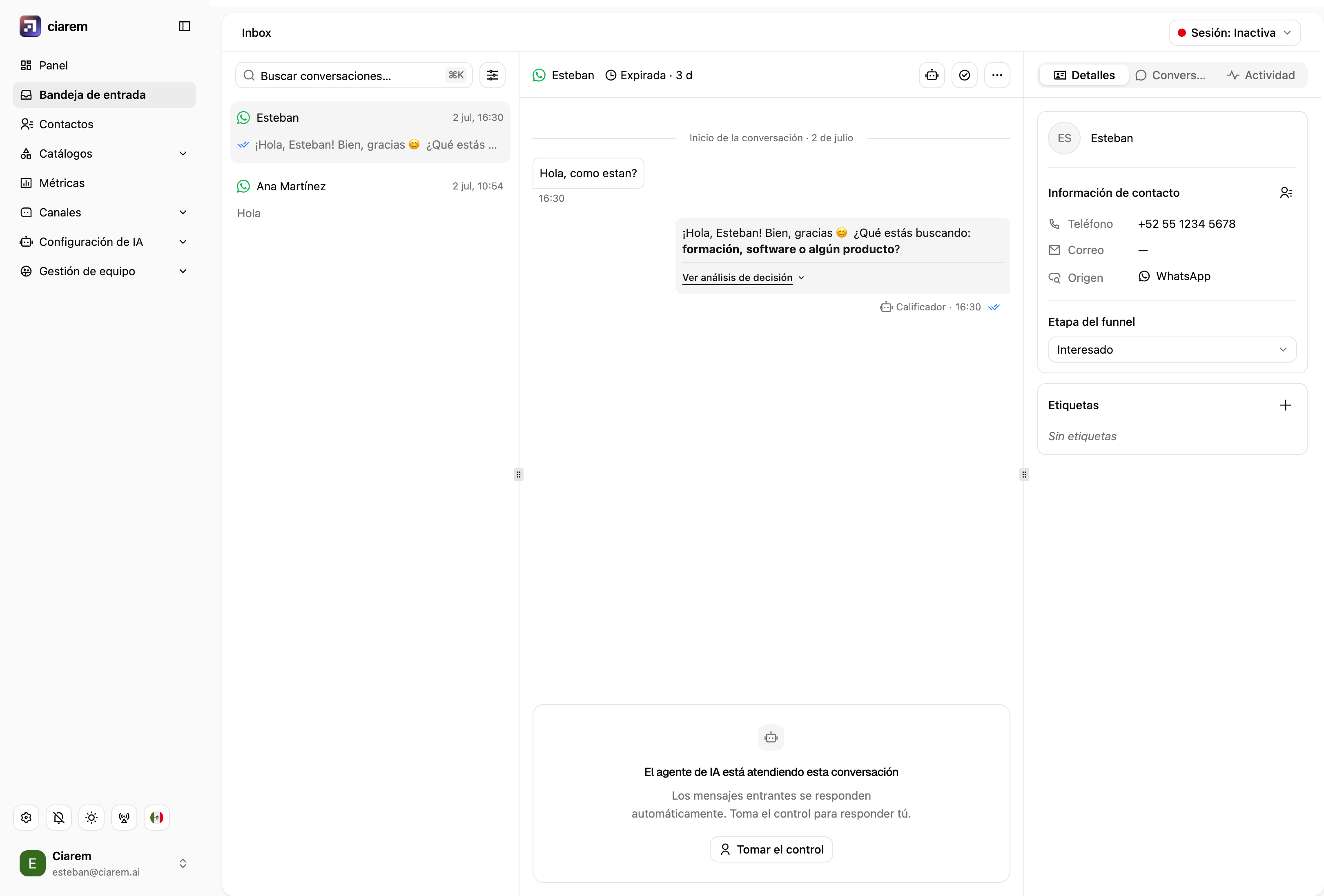This screenshot has height=896, width=1324.
Task: Open Contactos in the sidebar
Action: tap(104, 124)
